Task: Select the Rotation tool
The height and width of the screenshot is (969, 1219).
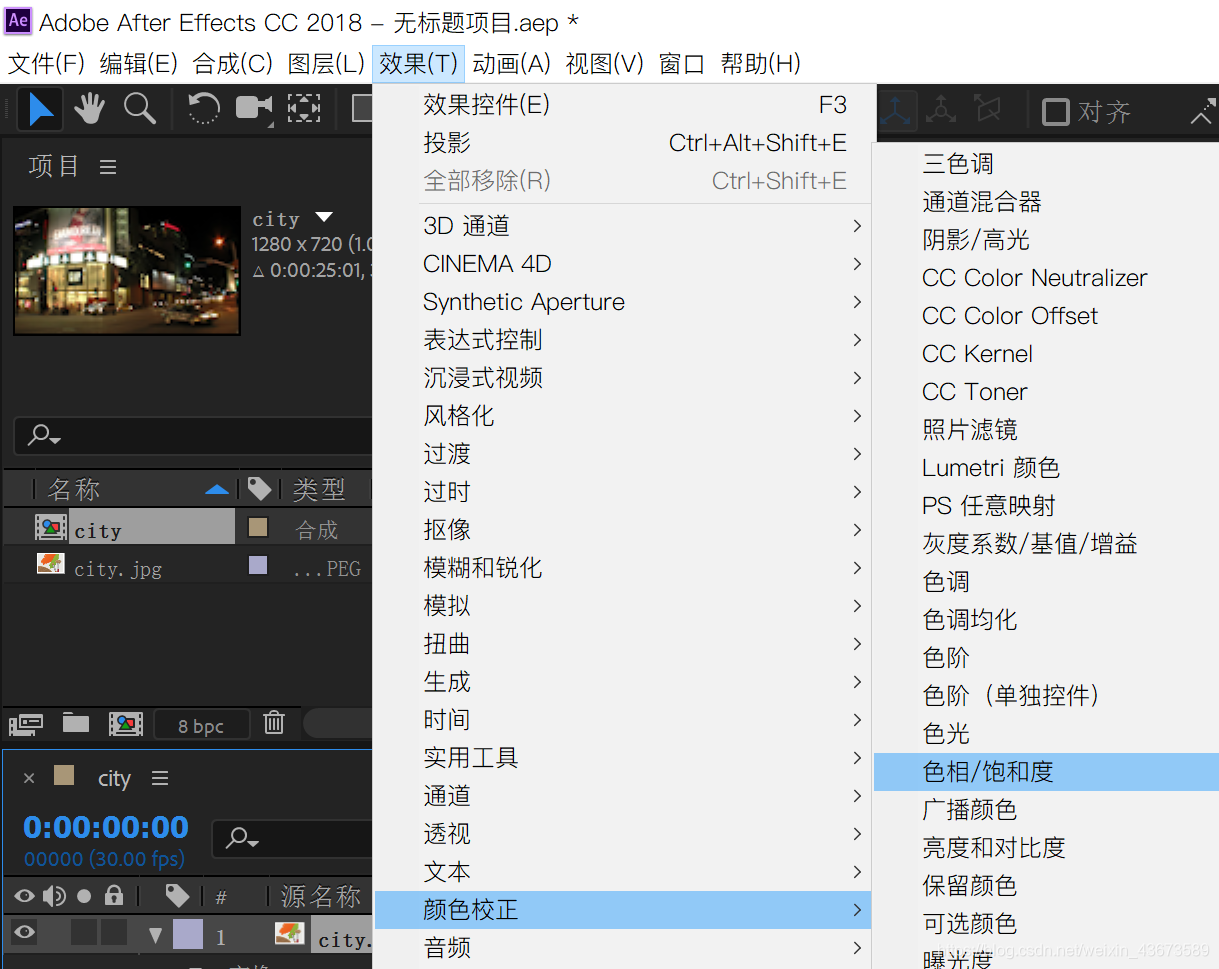Action: [204, 108]
